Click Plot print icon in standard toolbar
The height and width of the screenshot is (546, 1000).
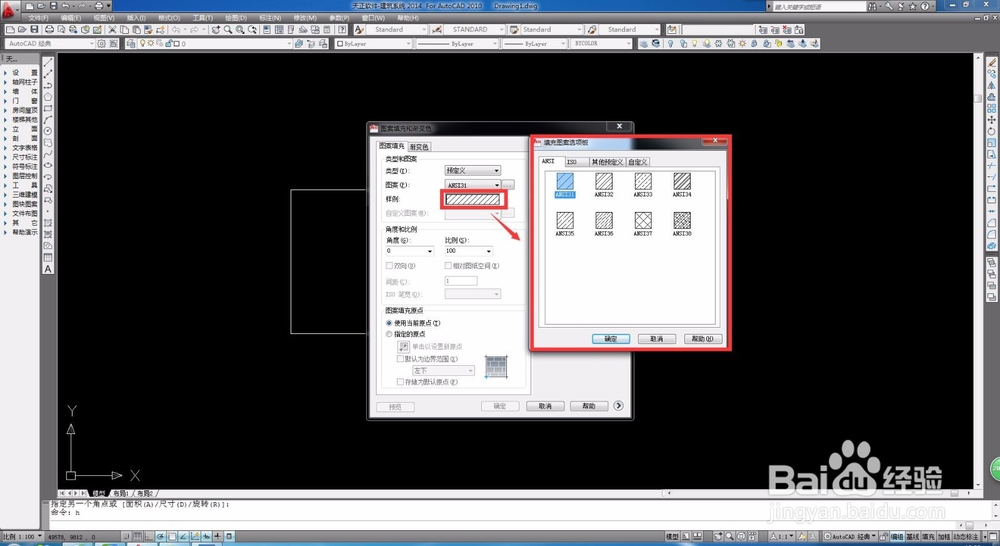point(49,29)
